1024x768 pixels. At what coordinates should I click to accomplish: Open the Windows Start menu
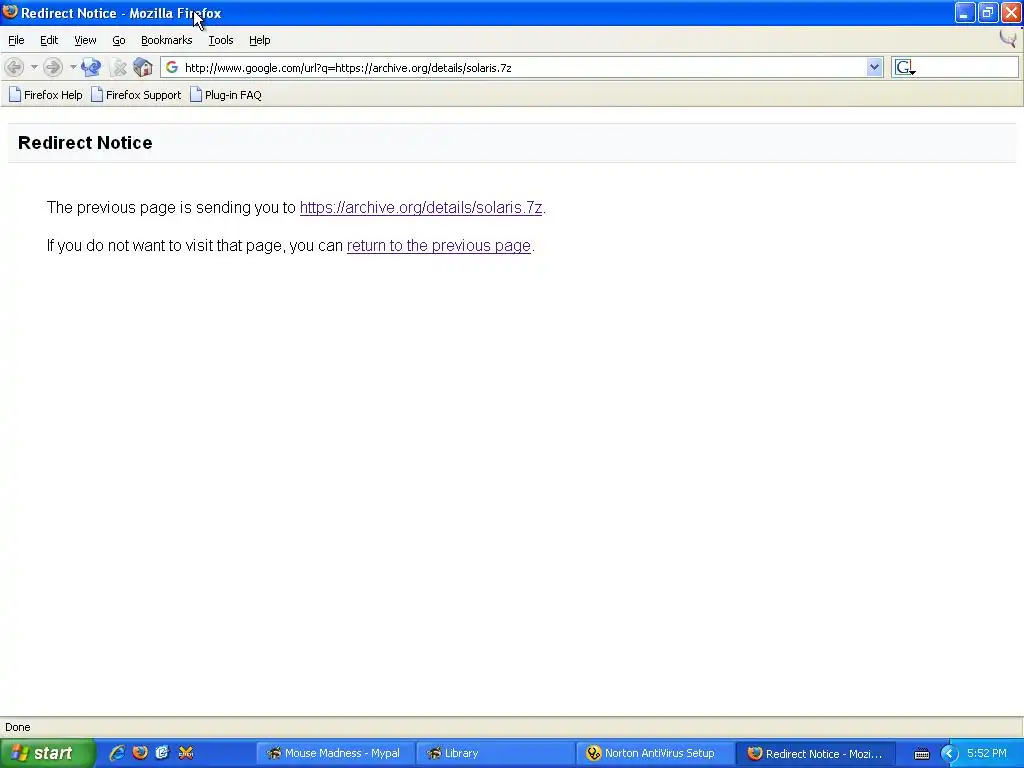coord(47,753)
